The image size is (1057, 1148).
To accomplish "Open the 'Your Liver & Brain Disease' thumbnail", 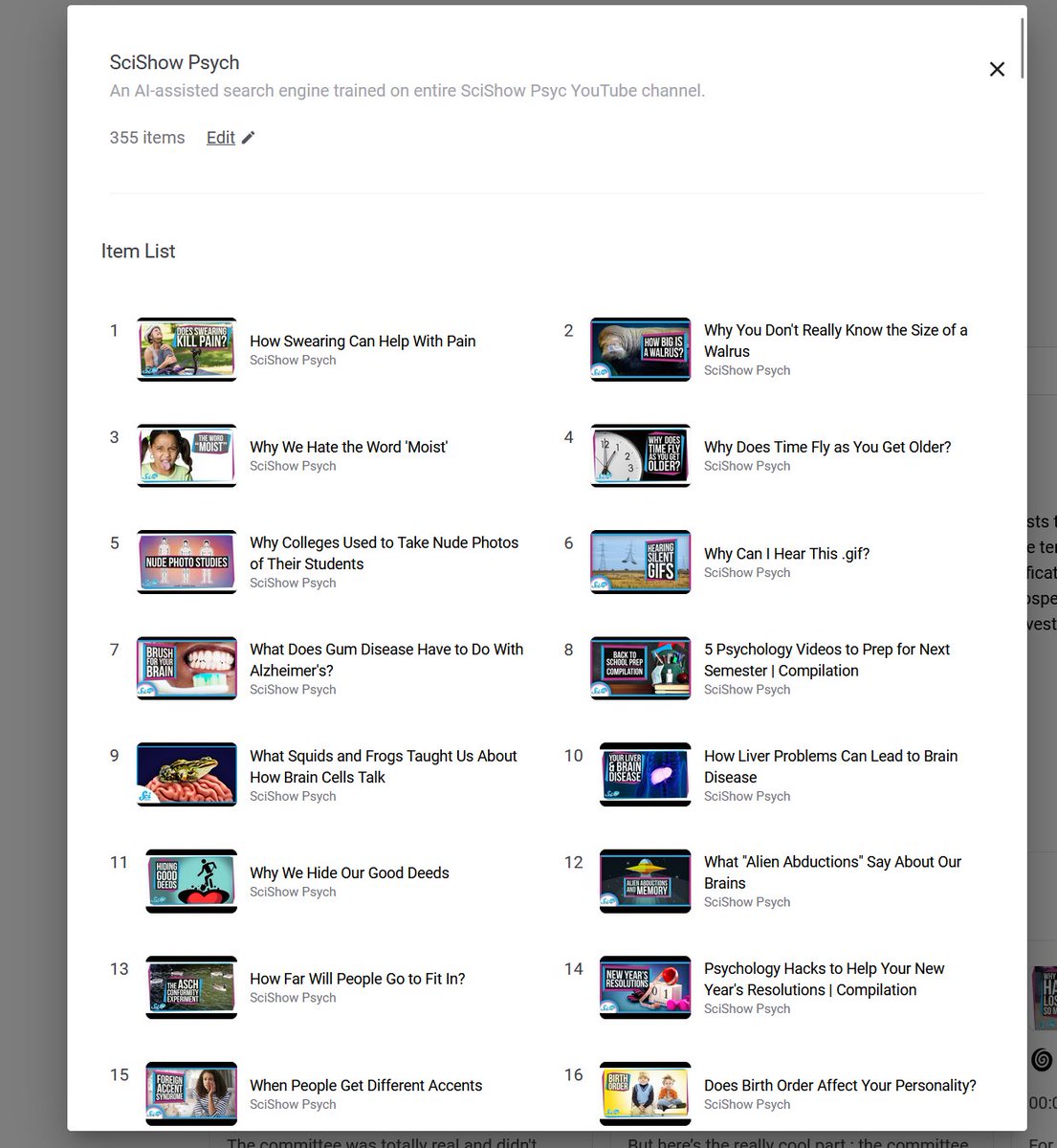I will (645, 774).
